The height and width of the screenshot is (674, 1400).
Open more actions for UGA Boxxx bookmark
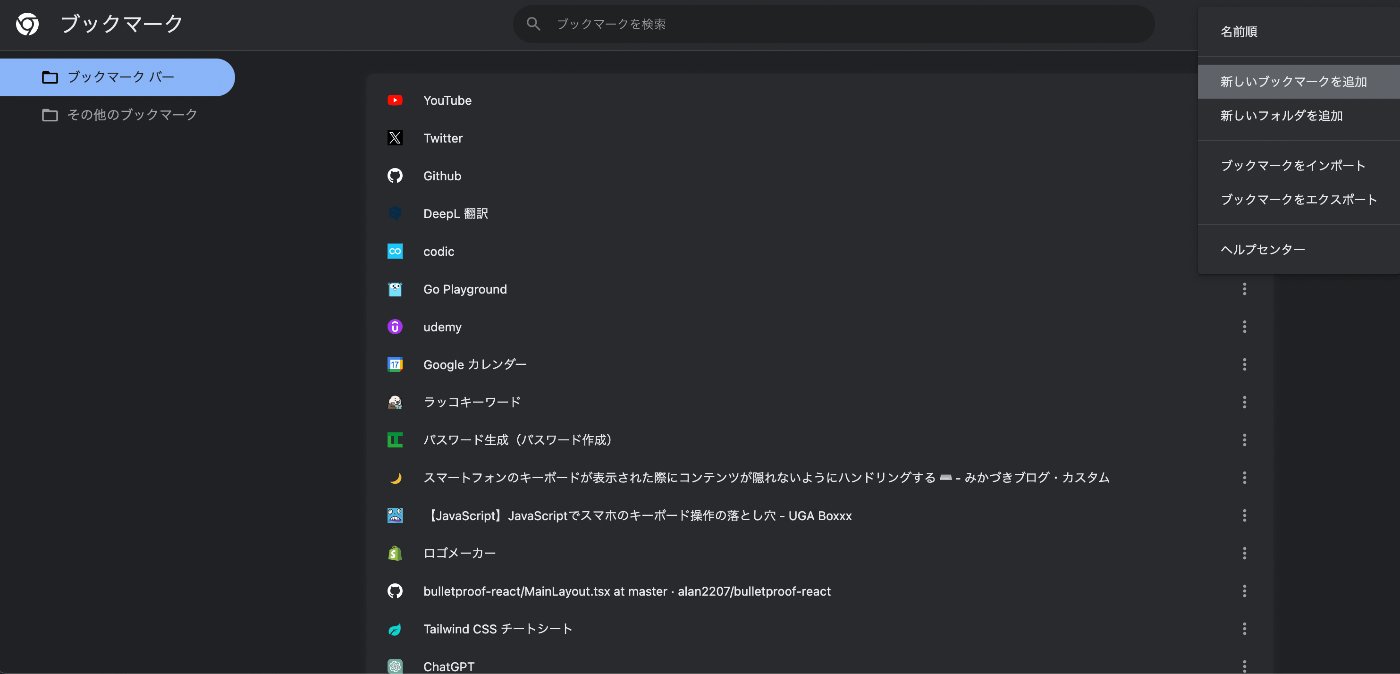(1245, 515)
